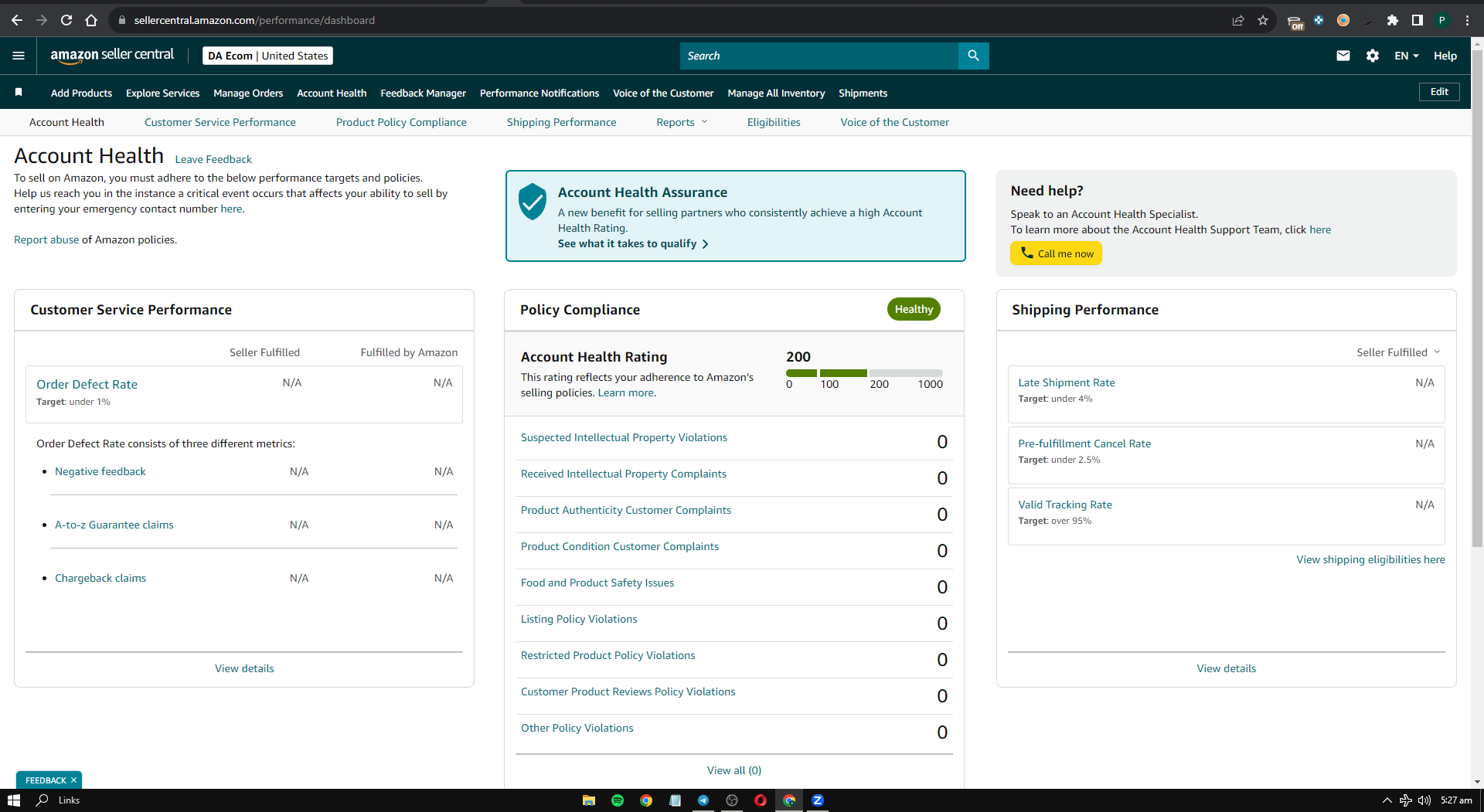Click the browser home icon
This screenshot has width=1484, height=812.
91,20
